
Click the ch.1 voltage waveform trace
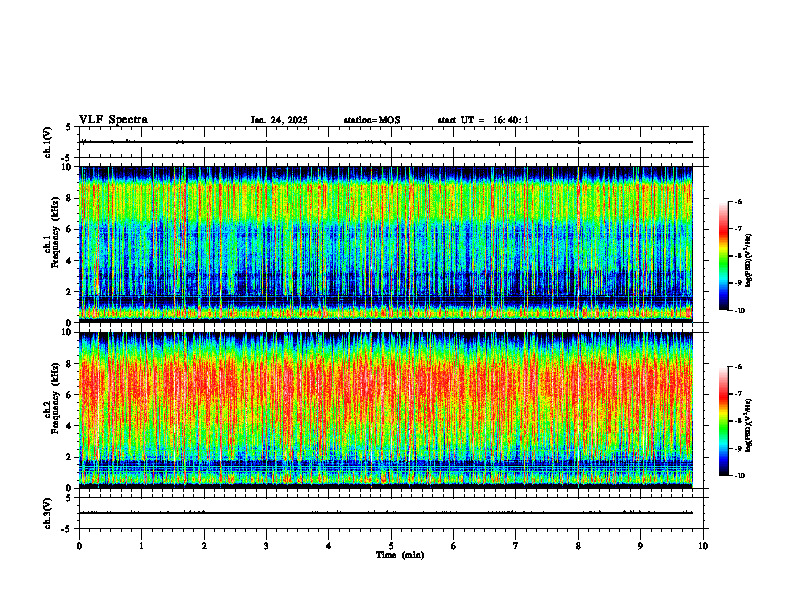386,142
